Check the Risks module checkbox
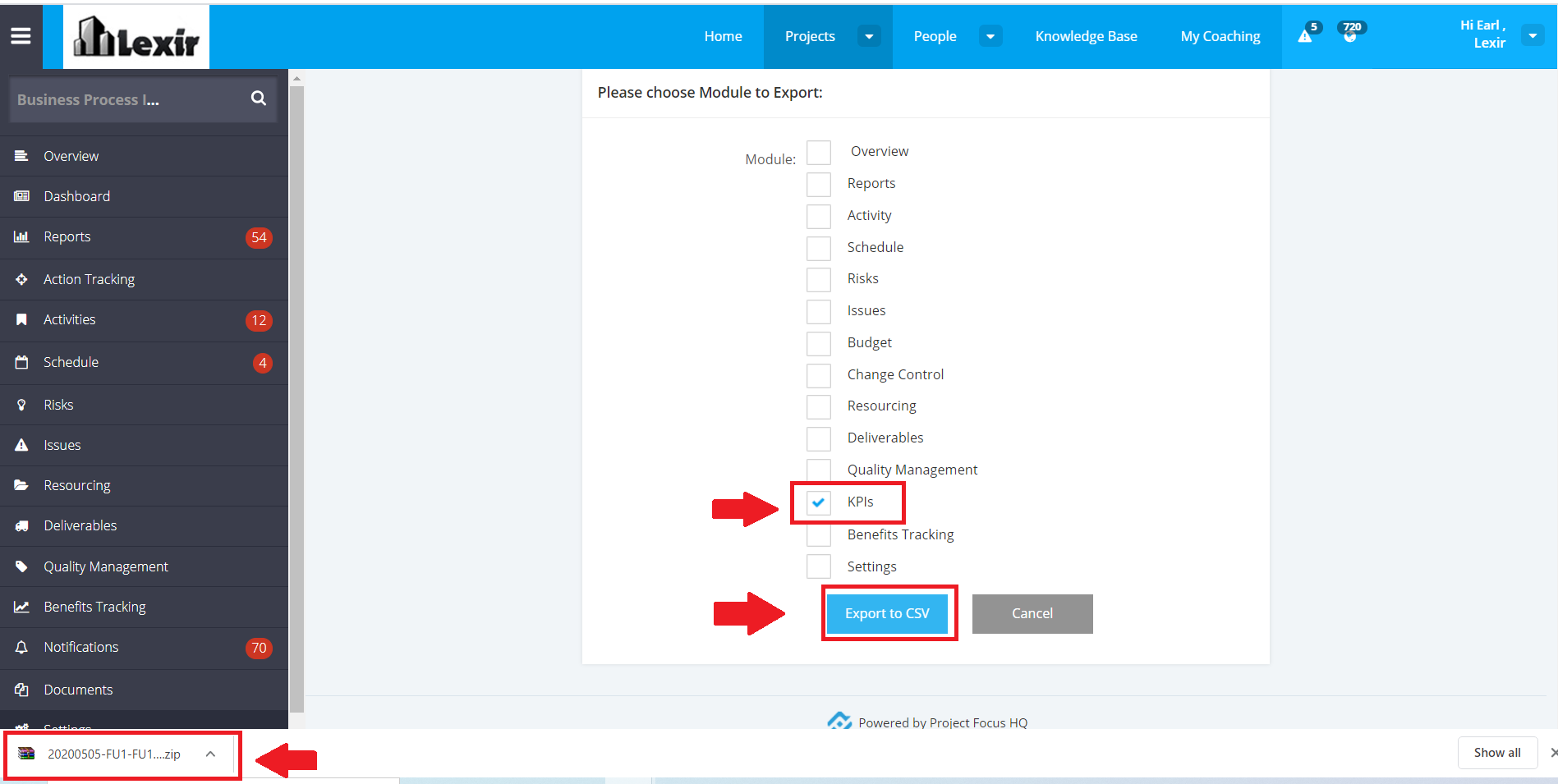The width and height of the screenshot is (1558, 784). 819,280
